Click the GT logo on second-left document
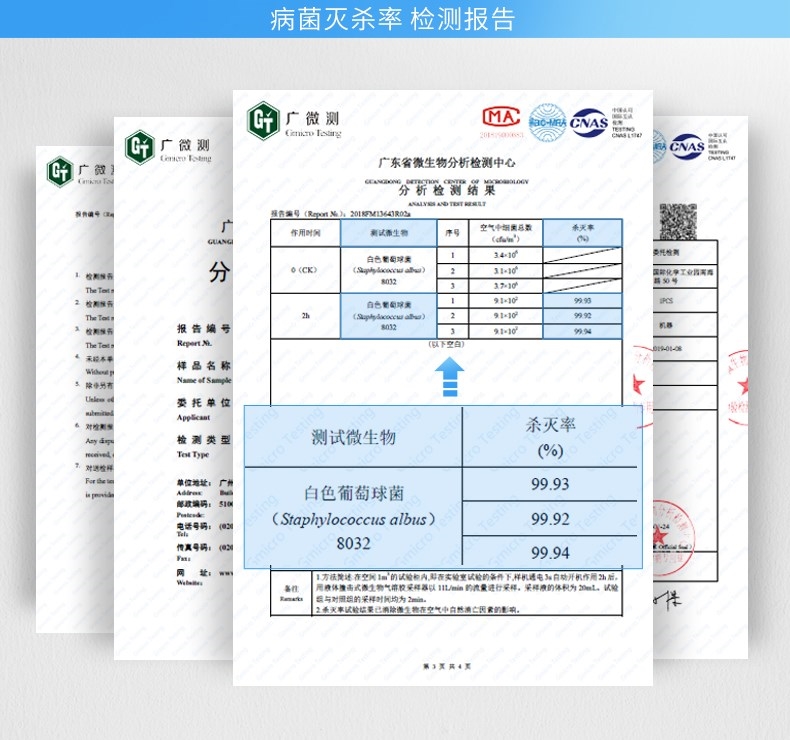The image size is (790, 740). click(139, 146)
